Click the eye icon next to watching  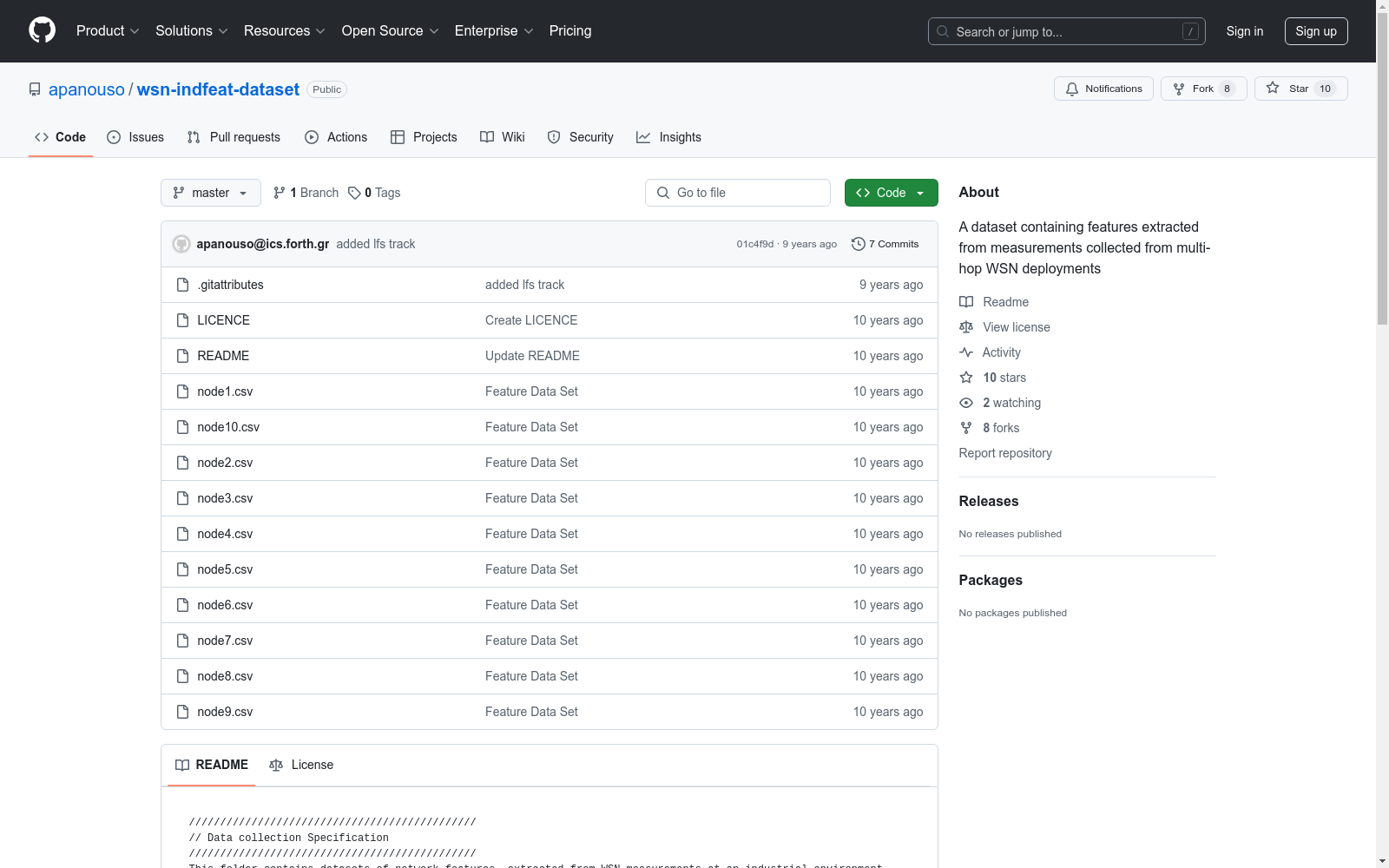pyautogui.click(x=966, y=403)
